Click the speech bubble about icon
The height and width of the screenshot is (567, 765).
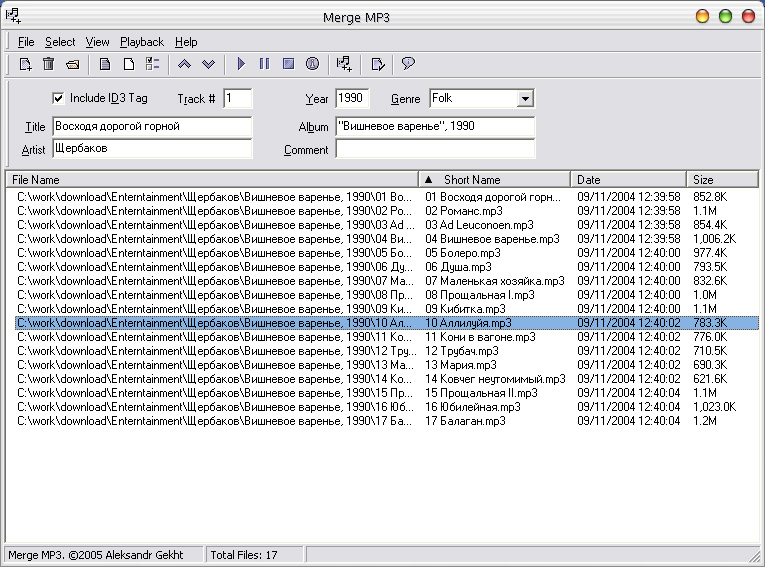pyautogui.click(x=408, y=64)
